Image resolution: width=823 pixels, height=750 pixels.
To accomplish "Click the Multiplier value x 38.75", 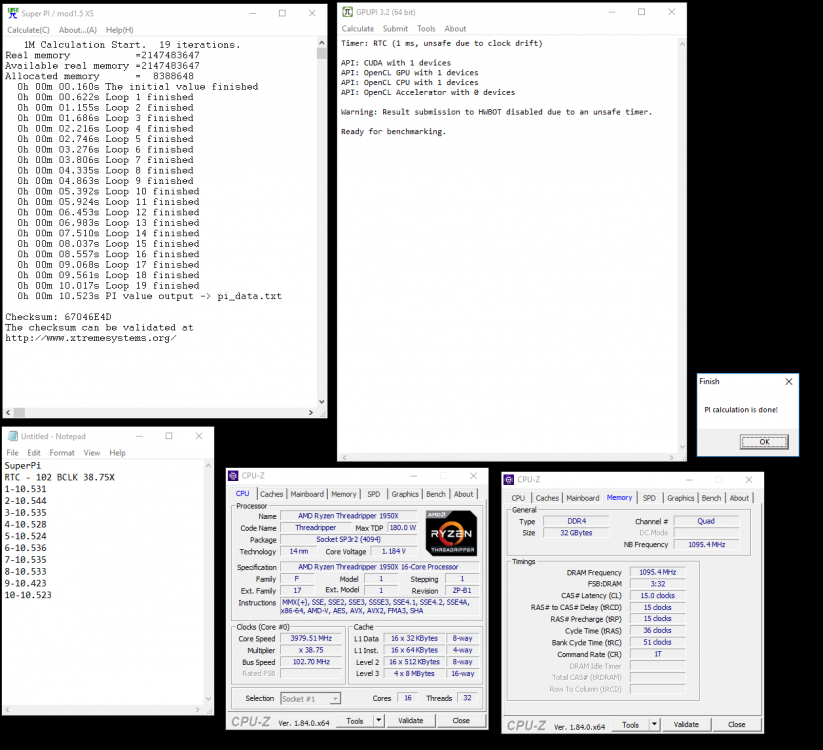I will [x=311, y=650].
